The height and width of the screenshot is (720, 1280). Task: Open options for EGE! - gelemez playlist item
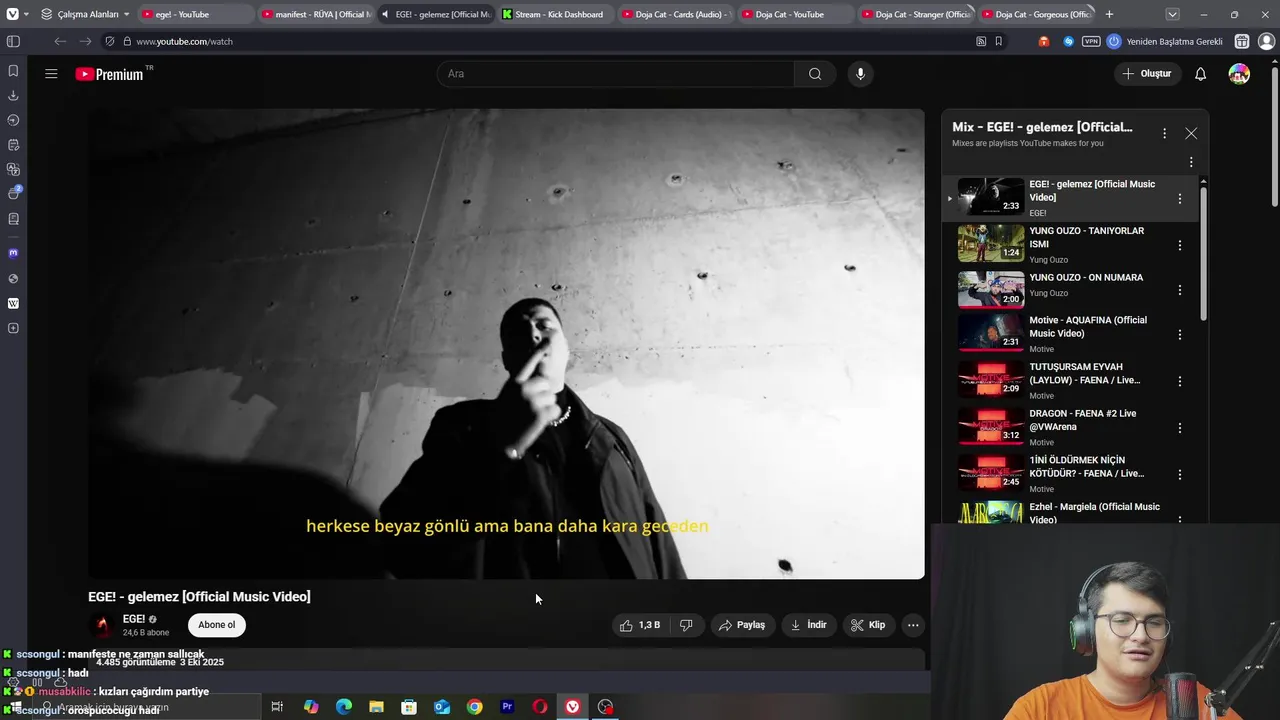(x=1180, y=199)
